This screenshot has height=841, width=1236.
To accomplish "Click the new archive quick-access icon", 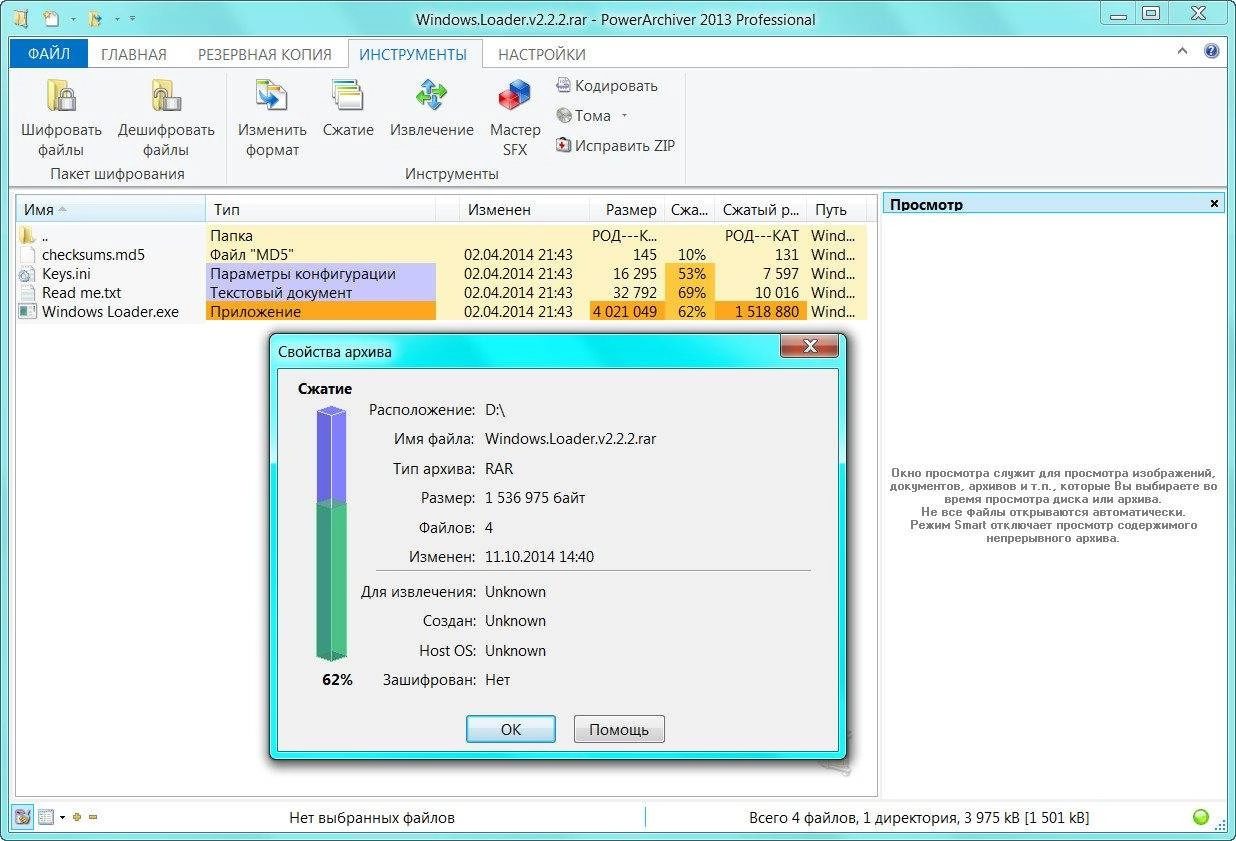I will point(51,18).
